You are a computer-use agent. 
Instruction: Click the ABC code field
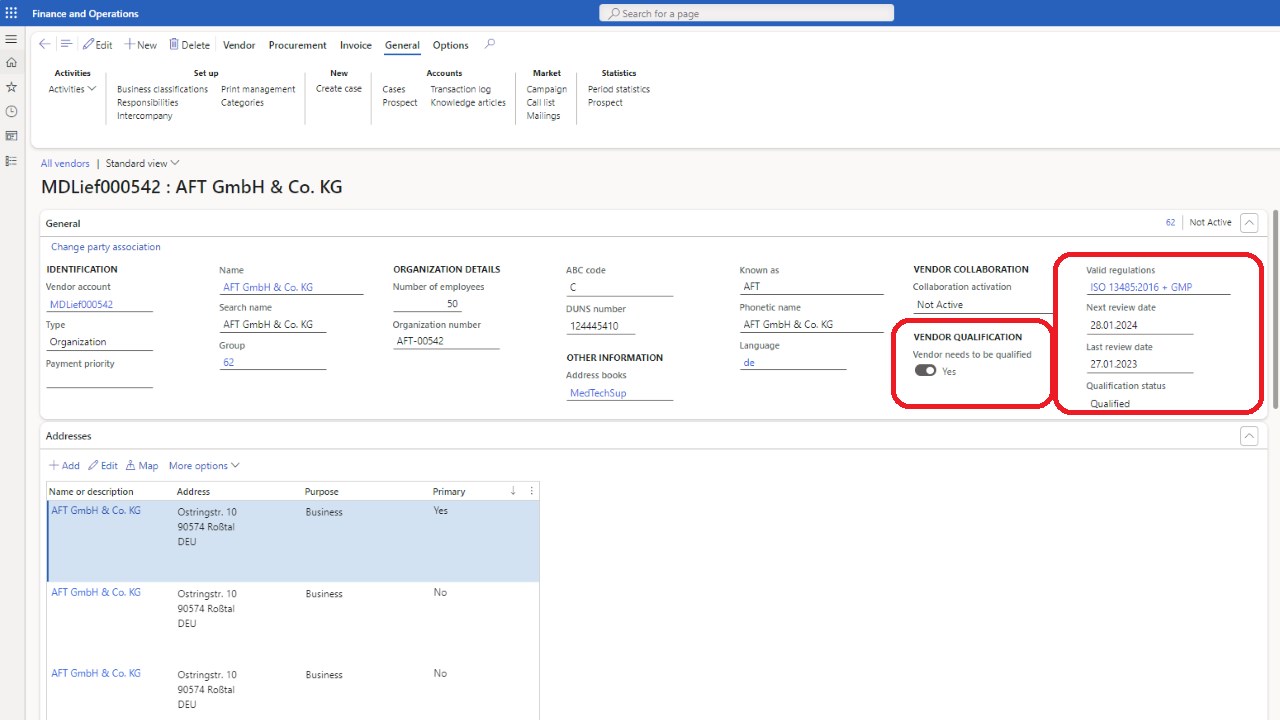(619, 287)
